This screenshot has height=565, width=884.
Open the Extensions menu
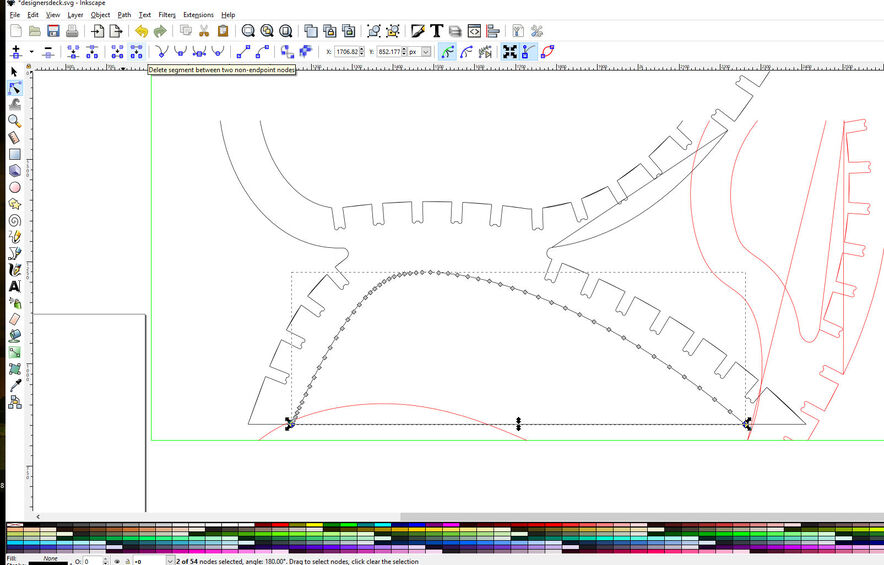pos(198,15)
